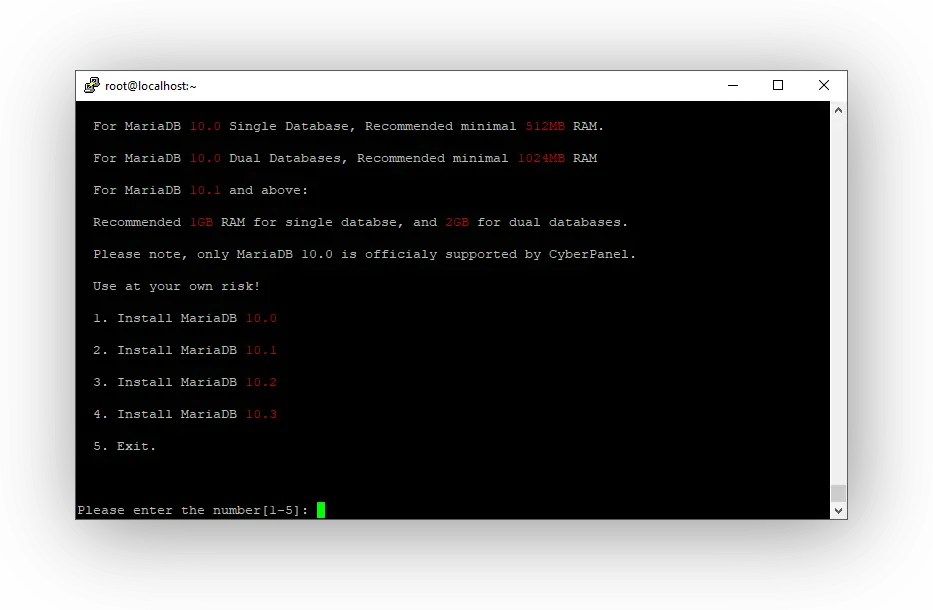Click the terminal scrollbar thumb
Screen dimensions: 933x610
838,493
